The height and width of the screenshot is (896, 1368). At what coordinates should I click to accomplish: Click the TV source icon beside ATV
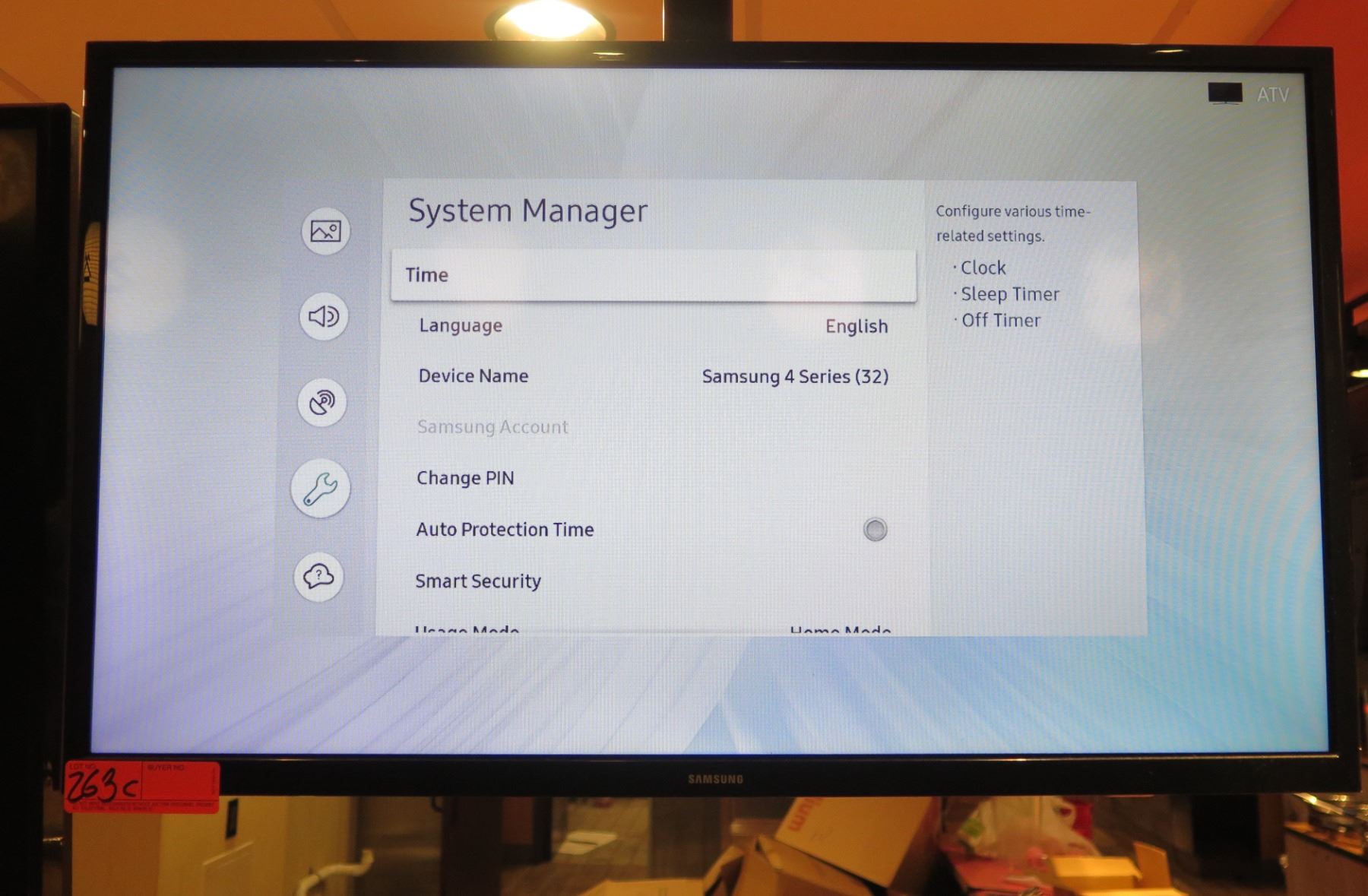click(1224, 93)
